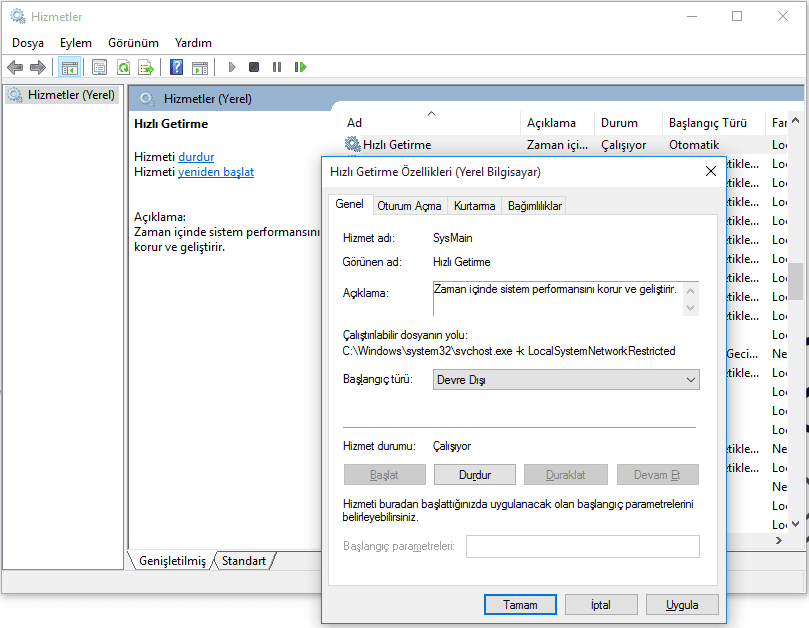The height and width of the screenshot is (628, 809).
Task: Click the Stop Service square icon
Action: point(254,67)
